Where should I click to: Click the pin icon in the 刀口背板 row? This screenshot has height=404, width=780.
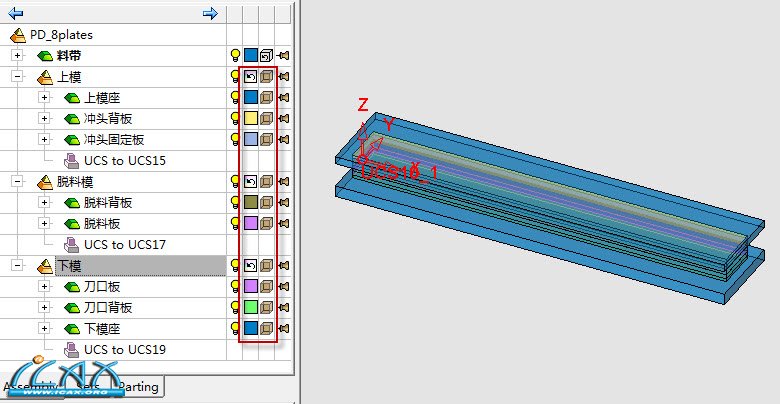(x=283, y=307)
